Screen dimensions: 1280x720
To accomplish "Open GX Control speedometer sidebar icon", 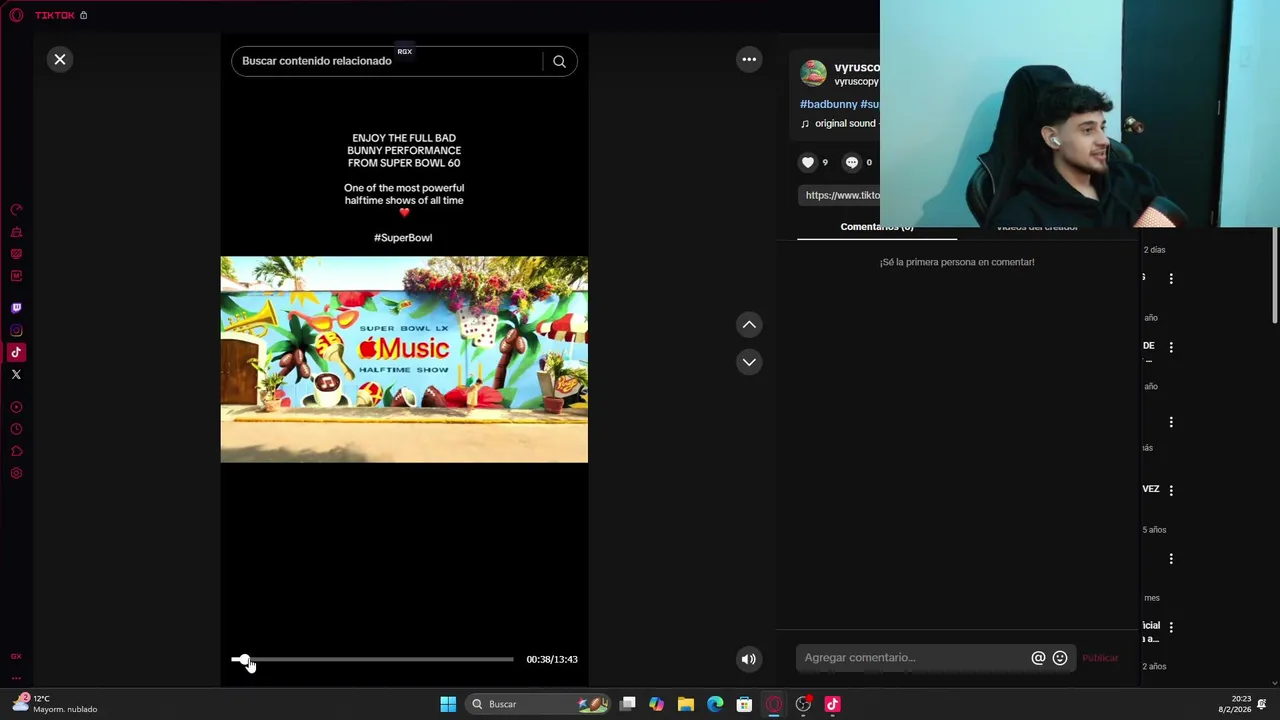I will point(16,210).
